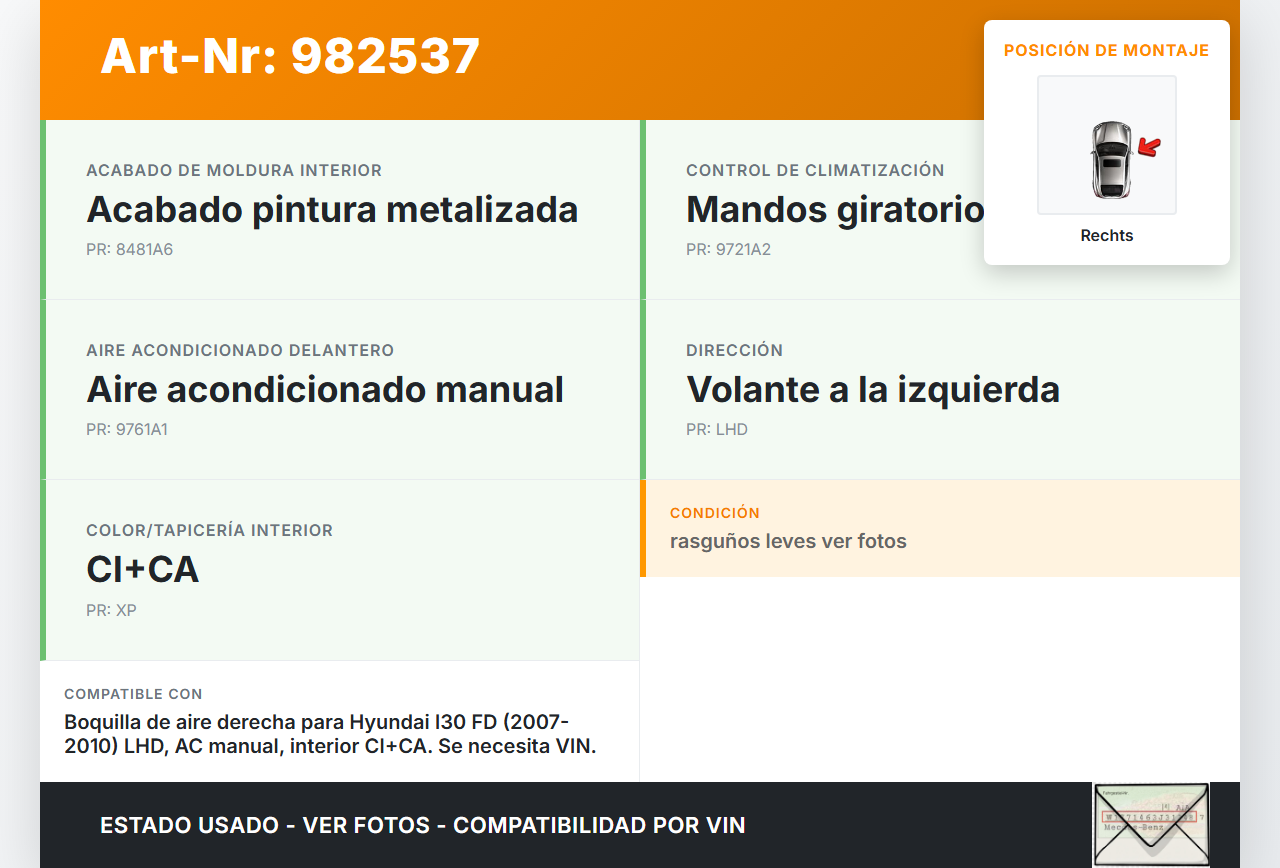This screenshot has width=1280, height=868.
Task: Click the Rechts caption under car image
Action: pyautogui.click(x=1107, y=236)
